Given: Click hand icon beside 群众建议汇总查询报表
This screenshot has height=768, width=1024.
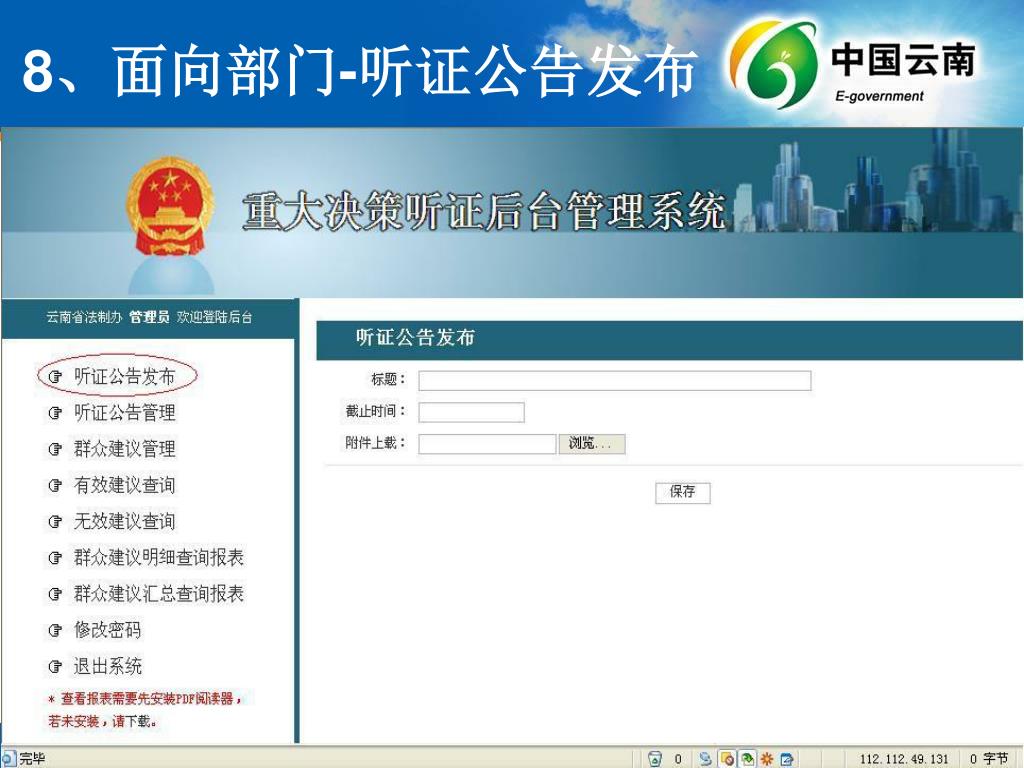Looking at the screenshot, I should coord(56,594).
